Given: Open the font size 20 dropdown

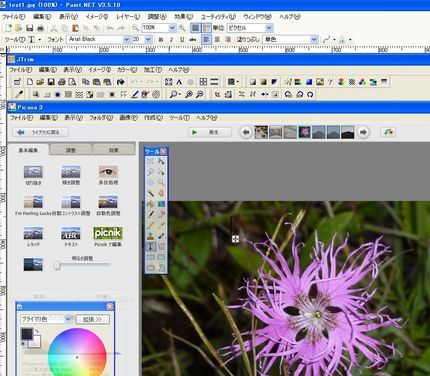Looking at the screenshot, I should click(x=148, y=40).
